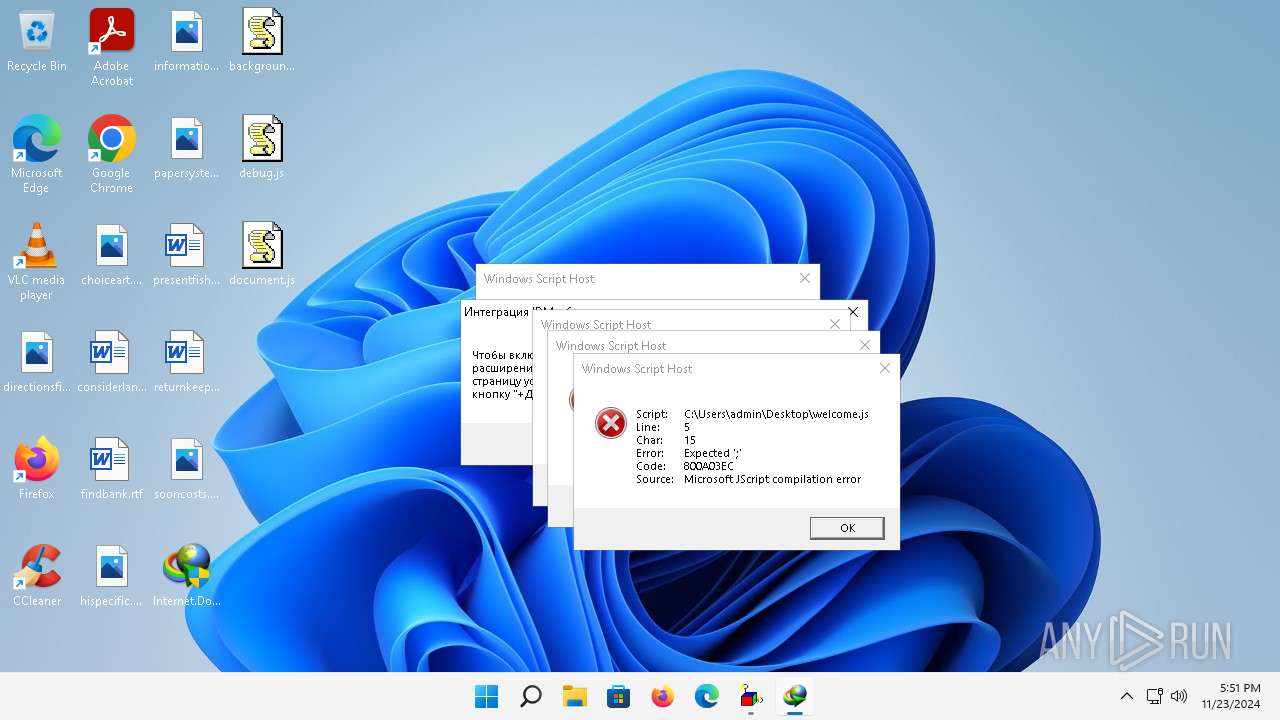Close the third Windows Script Host dialog
1280x720 pixels.
tap(835, 324)
